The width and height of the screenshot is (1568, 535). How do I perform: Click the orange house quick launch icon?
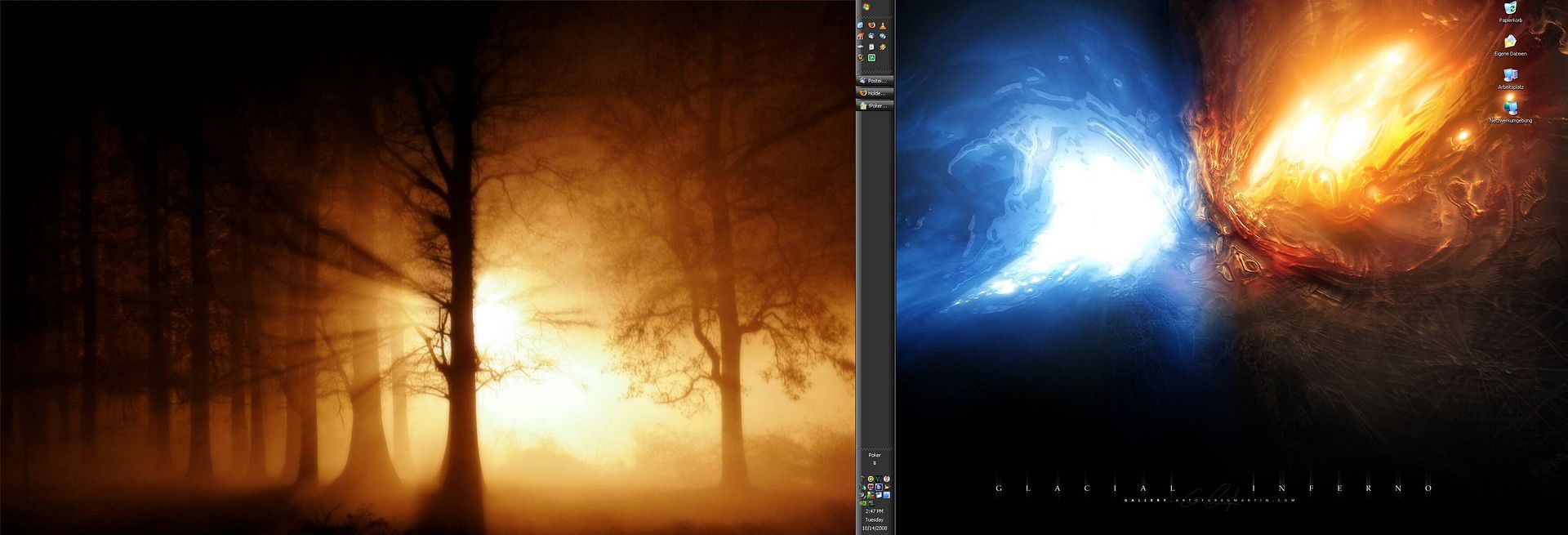click(x=860, y=37)
